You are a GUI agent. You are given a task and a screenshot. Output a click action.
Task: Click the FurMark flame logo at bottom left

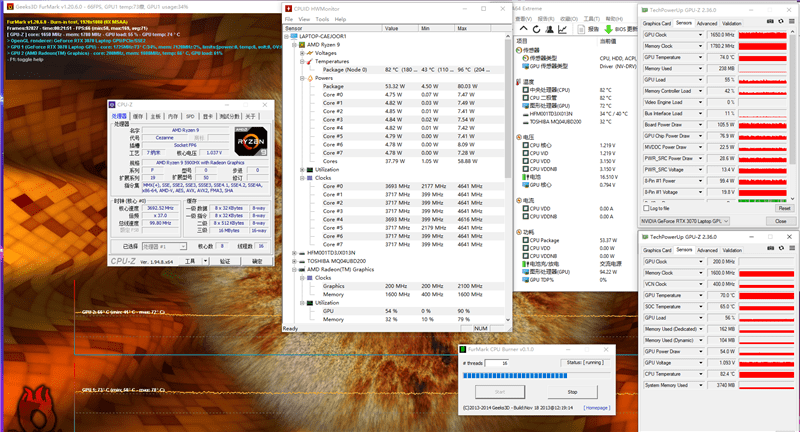[x=36, y=410]
